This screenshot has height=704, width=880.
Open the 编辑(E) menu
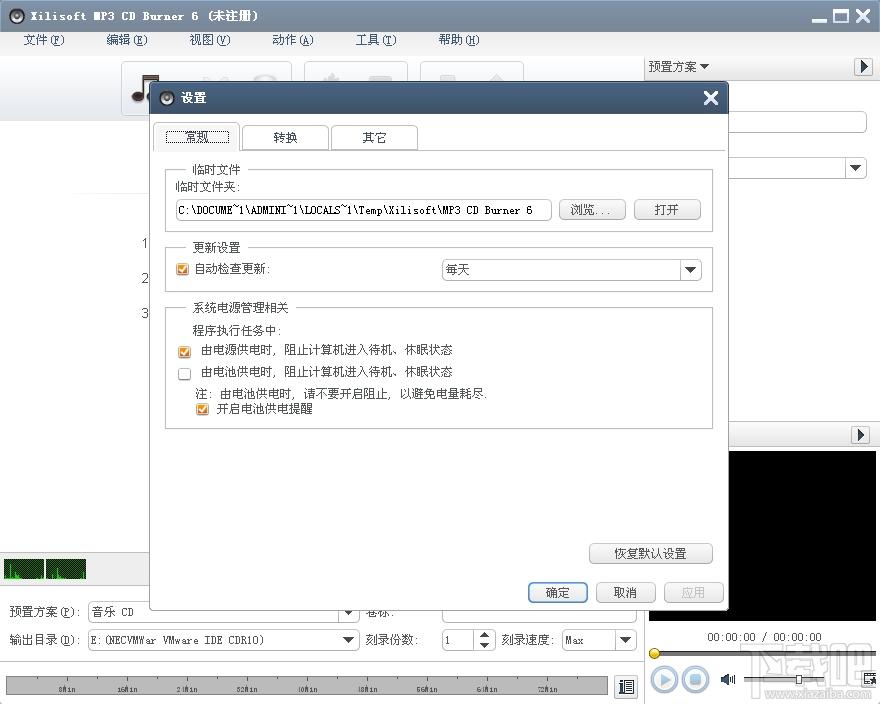pyautogui.click(x=127, y=40)
